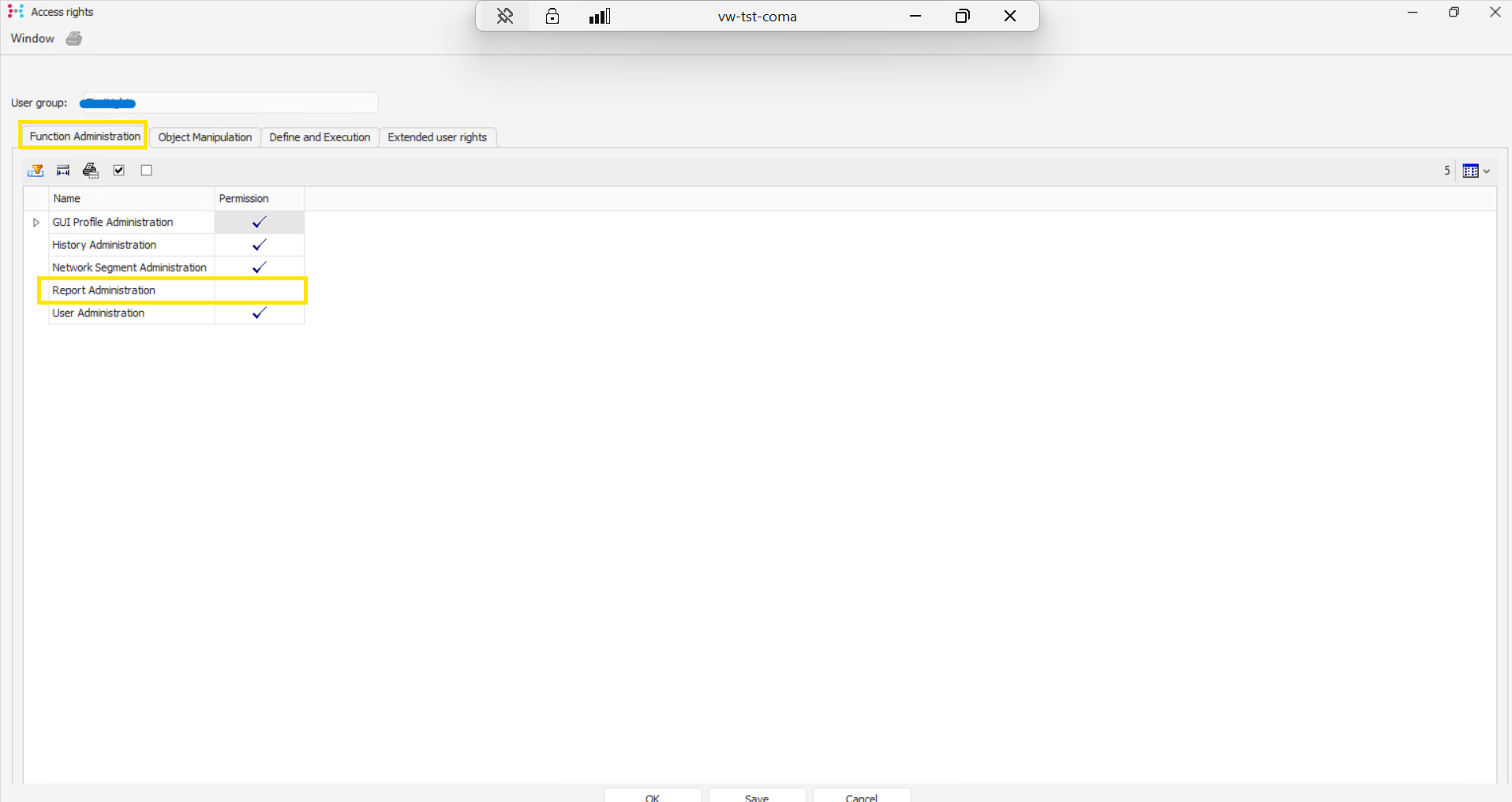Open the print table icon

91,171
